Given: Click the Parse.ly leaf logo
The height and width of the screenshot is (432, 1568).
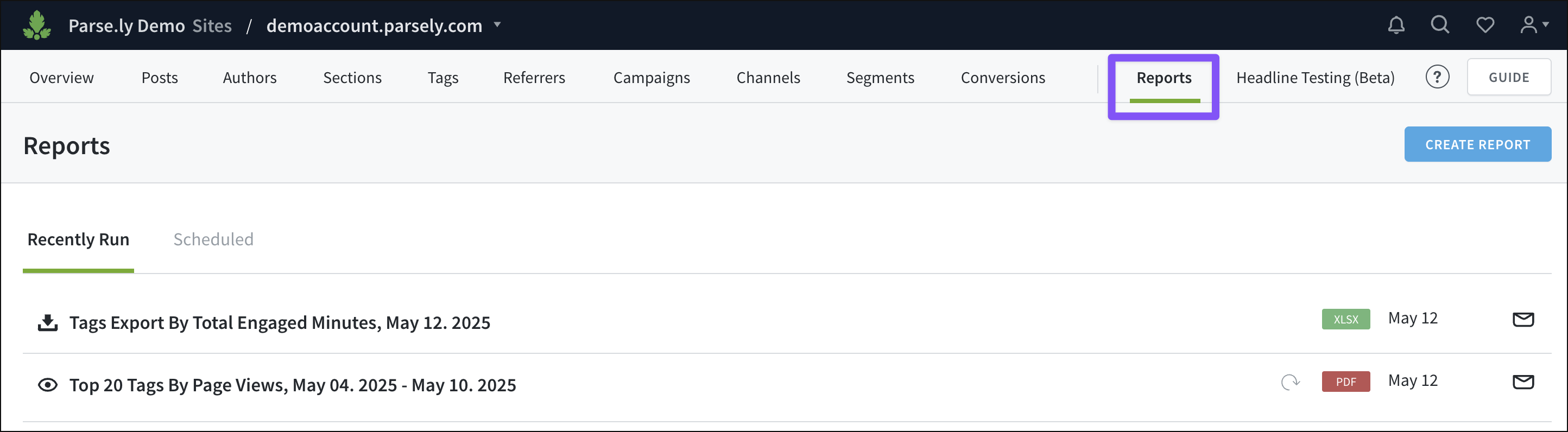Looking at the screenshot, I should coord(37,25).
